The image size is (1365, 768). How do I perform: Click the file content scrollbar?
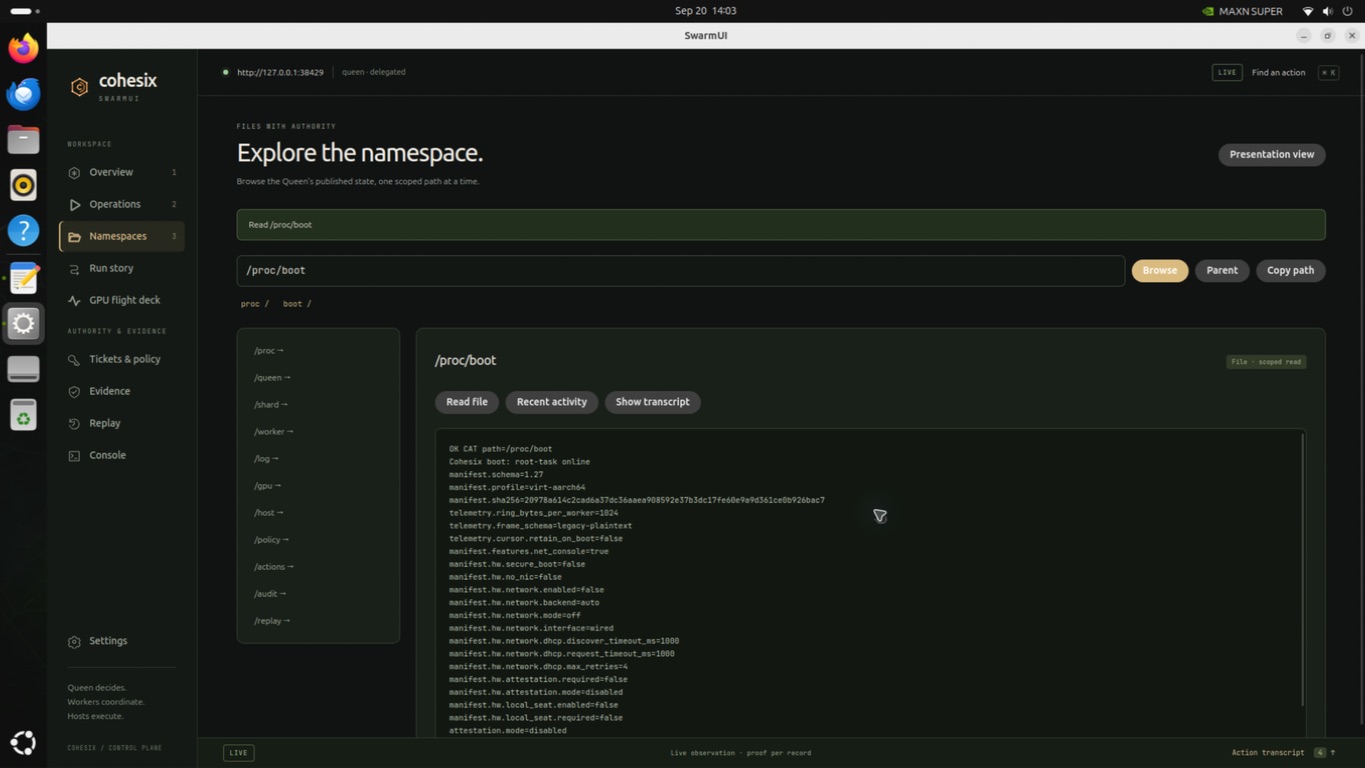pyautogui.click(x=1303, y=570)
